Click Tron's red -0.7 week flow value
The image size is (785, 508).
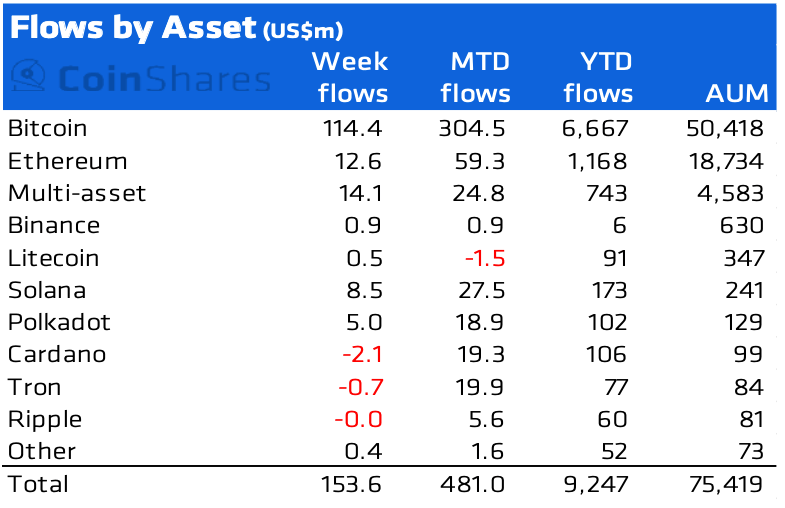tap(359, 387)
